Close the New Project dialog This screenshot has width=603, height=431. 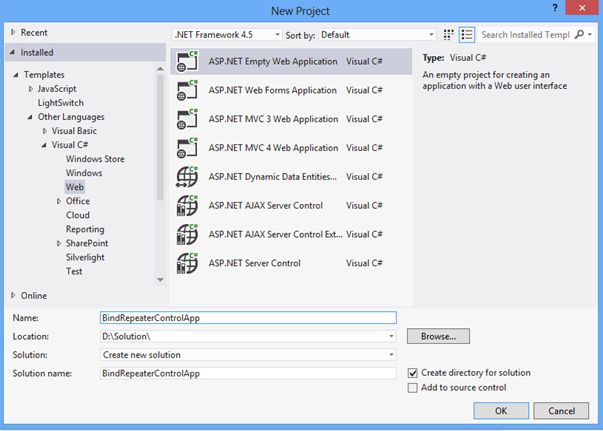click(582, 8)
